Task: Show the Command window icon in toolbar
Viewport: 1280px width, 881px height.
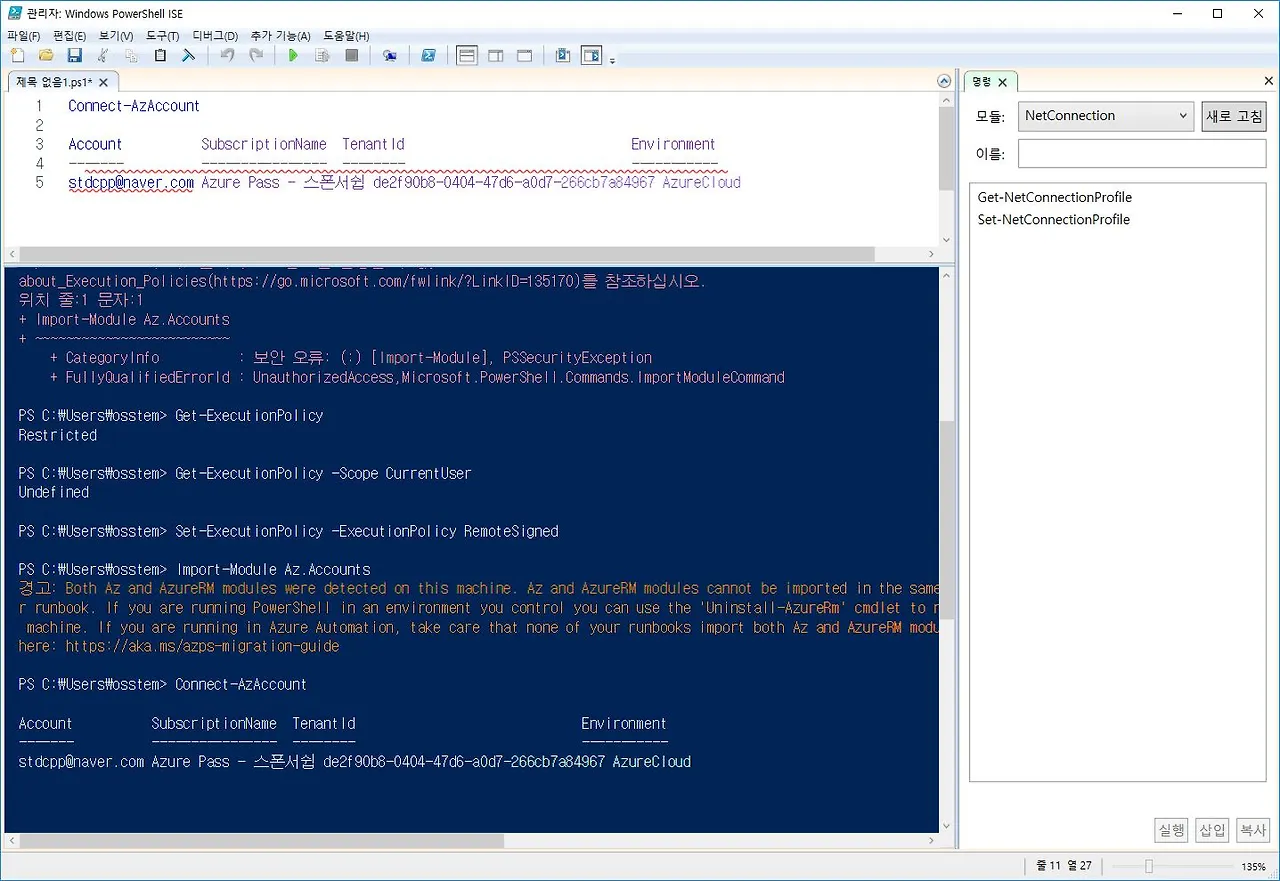Action: tap(563, 56)
